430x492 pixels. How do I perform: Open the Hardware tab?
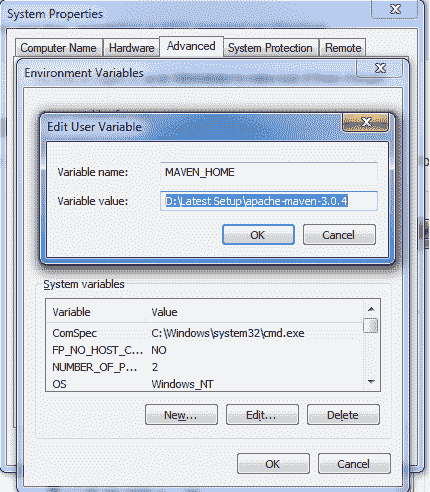pos(131,48)
